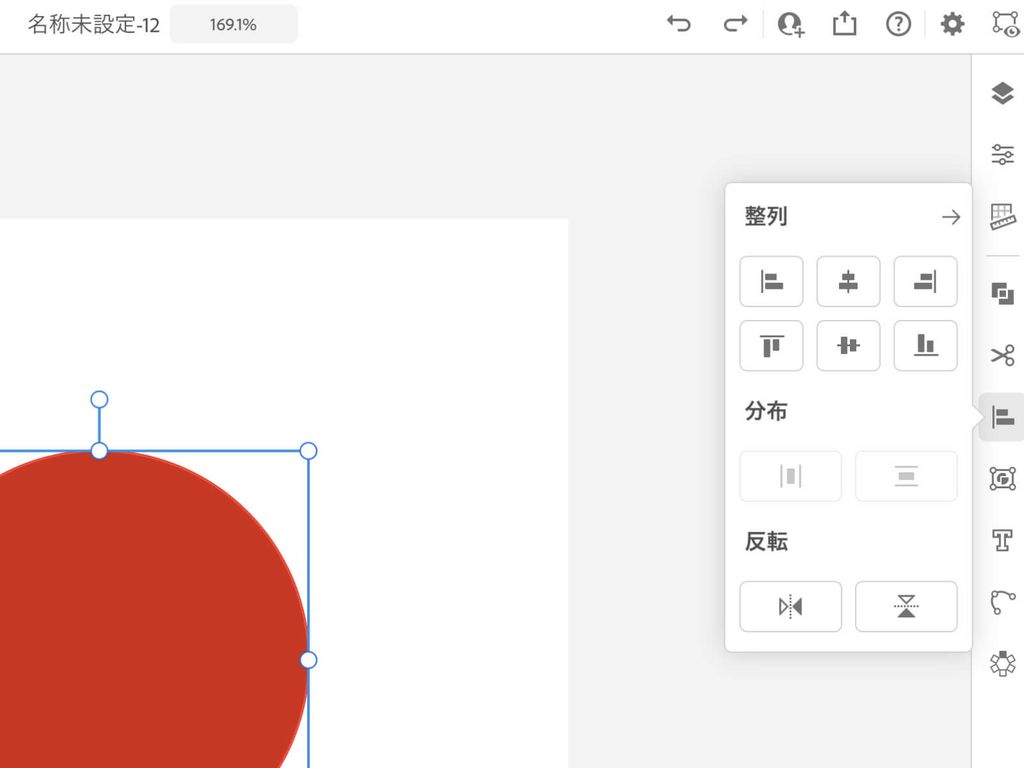The width and height of the screenshot is (1024, 768).
Task: Invite collaborators with the add-person icon
Action: pos(791,24)
